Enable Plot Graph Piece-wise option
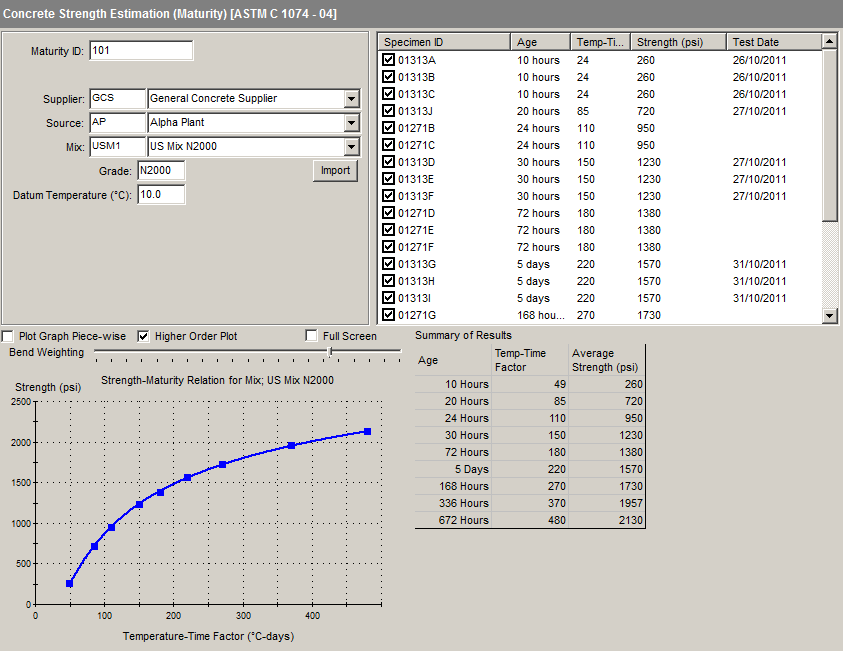The image size is (843, 651). click(9, 336)
